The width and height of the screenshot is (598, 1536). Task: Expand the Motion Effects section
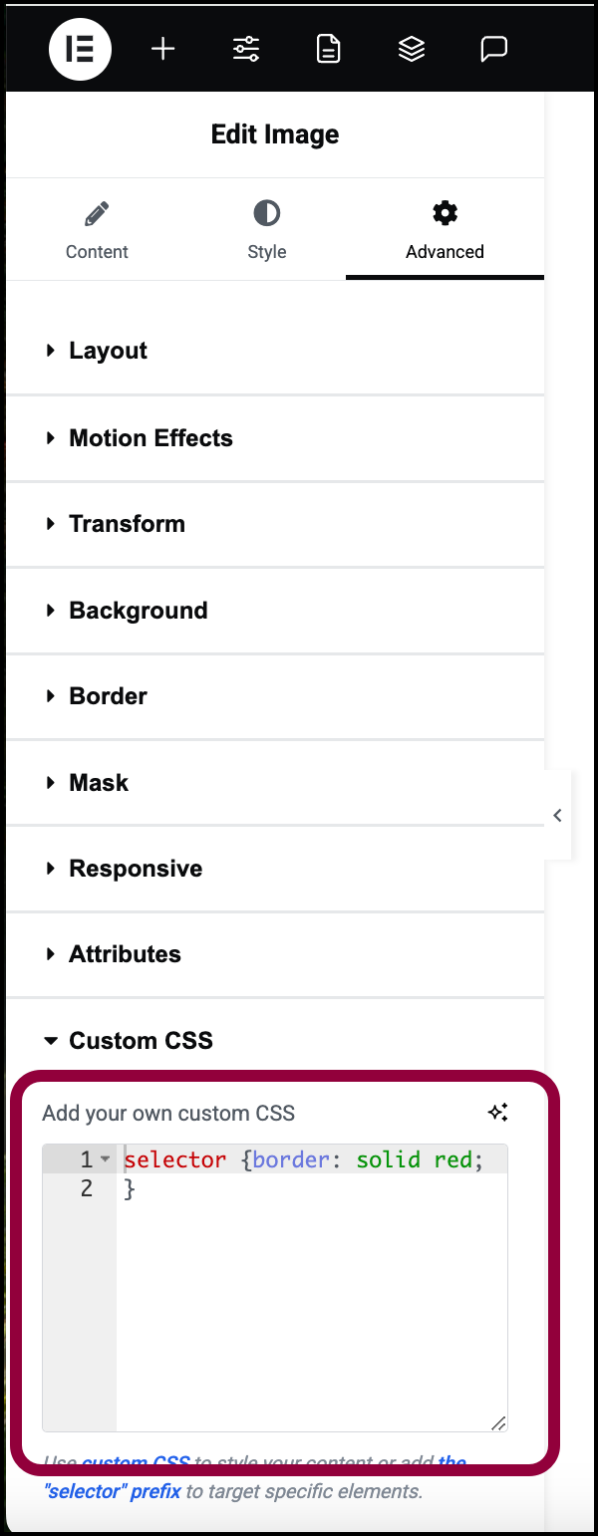[150, 437]
